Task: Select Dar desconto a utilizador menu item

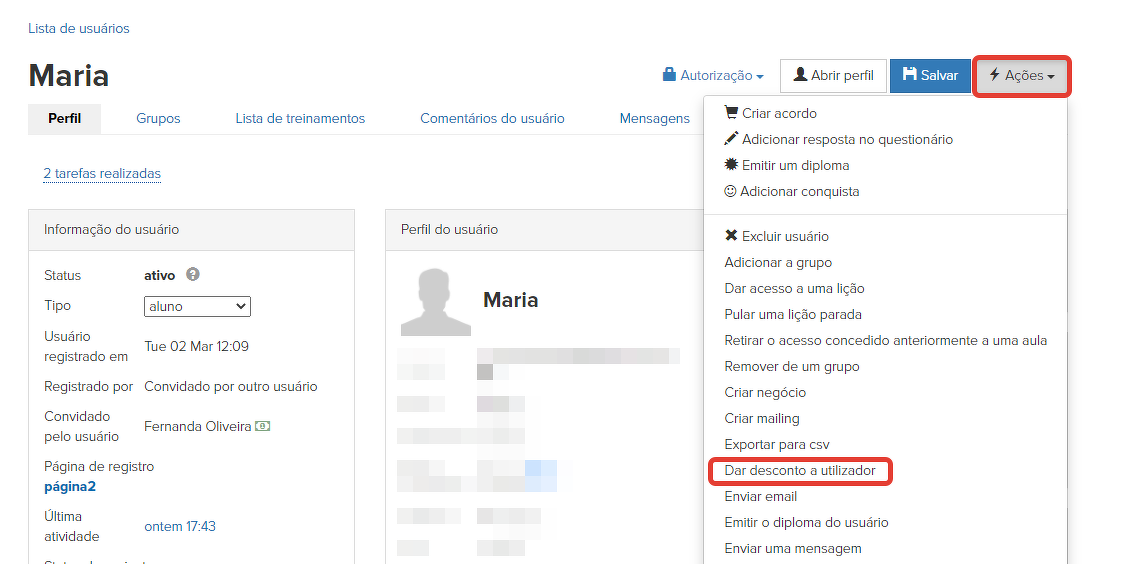Action: point(799,470)
